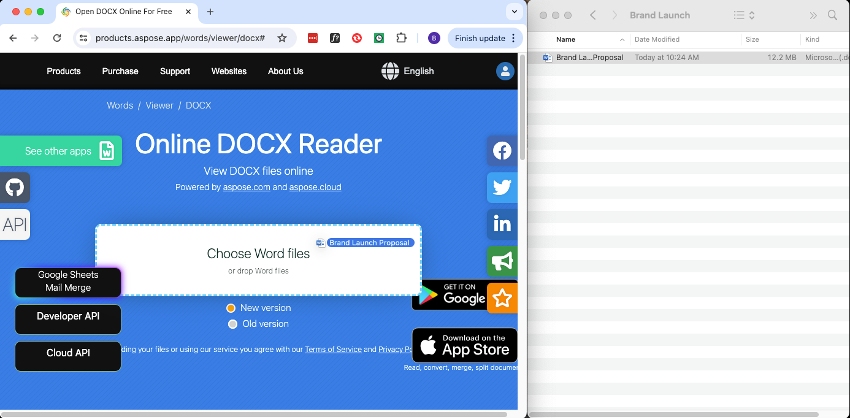Share page via LinkedIn icon

point(502,224)
